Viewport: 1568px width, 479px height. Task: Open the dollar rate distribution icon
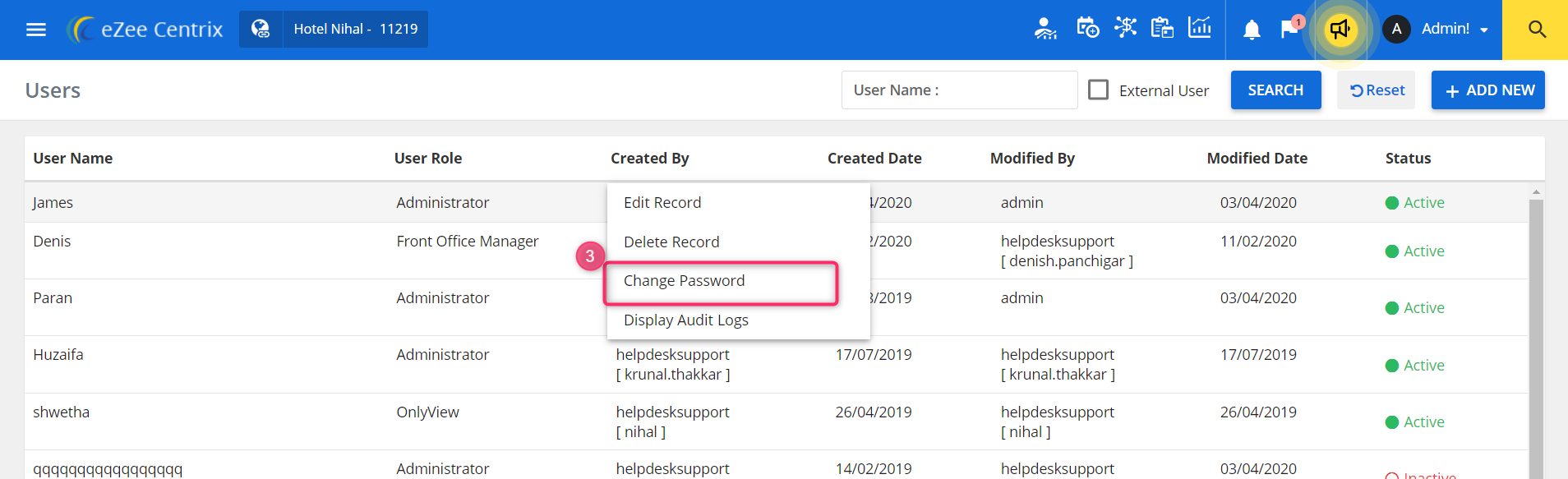1125,27
